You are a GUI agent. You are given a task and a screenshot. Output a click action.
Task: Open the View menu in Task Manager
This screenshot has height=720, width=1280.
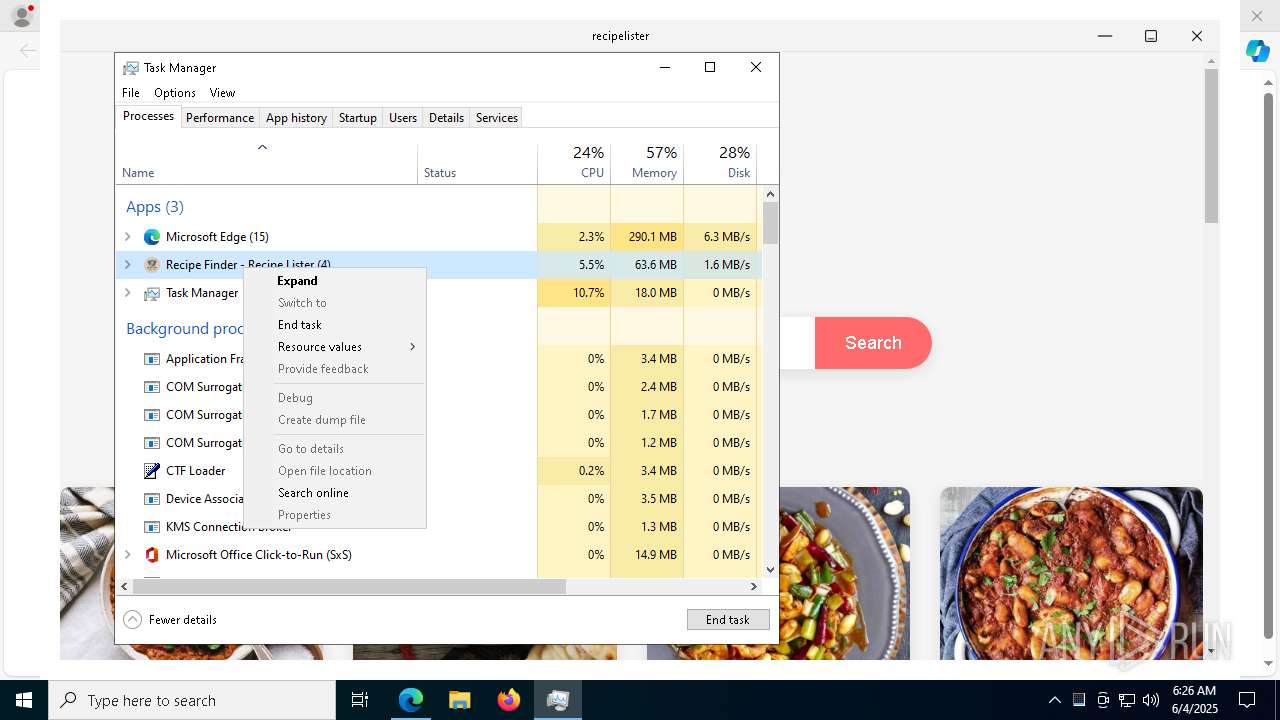pyautogui.click(x=222, y=93)
